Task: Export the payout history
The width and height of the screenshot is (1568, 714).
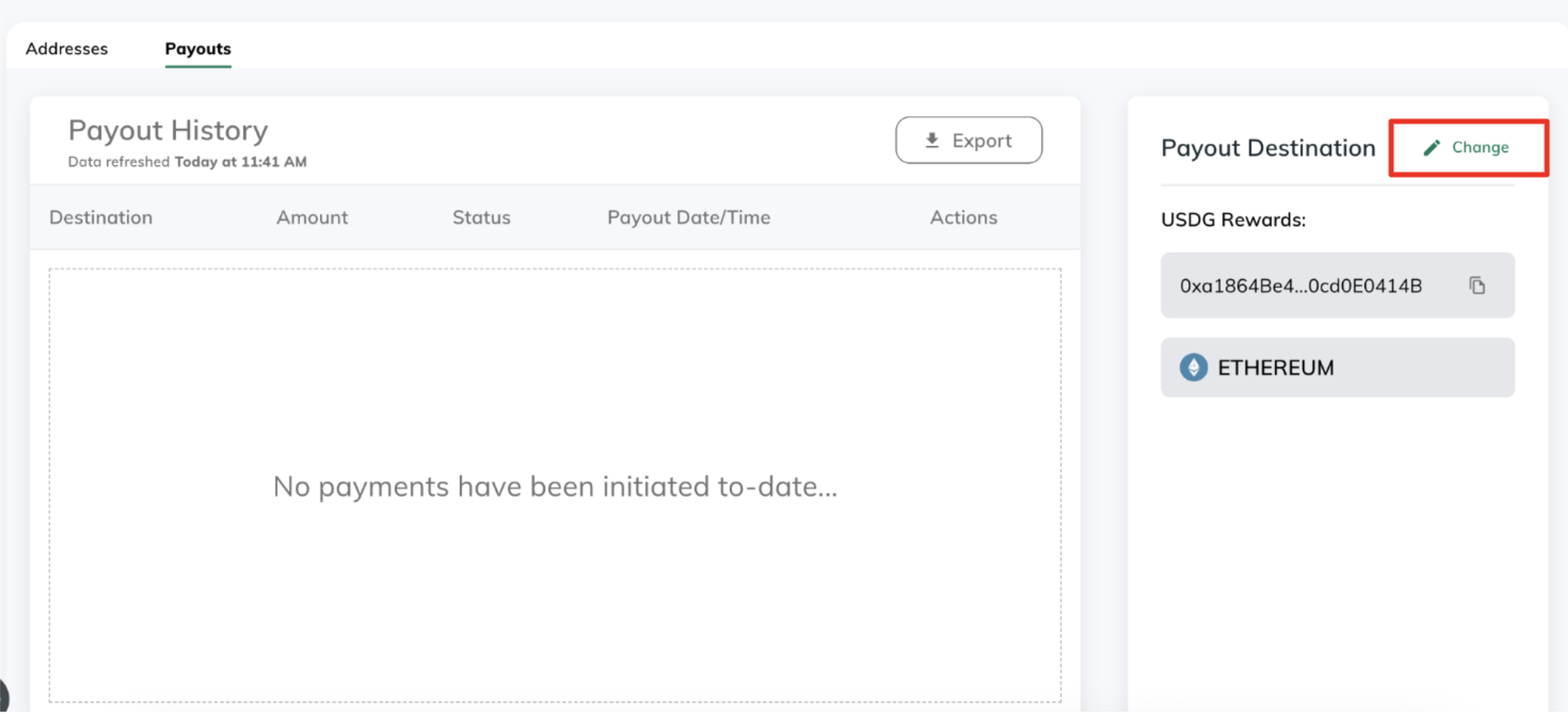Action: point(969,140)
